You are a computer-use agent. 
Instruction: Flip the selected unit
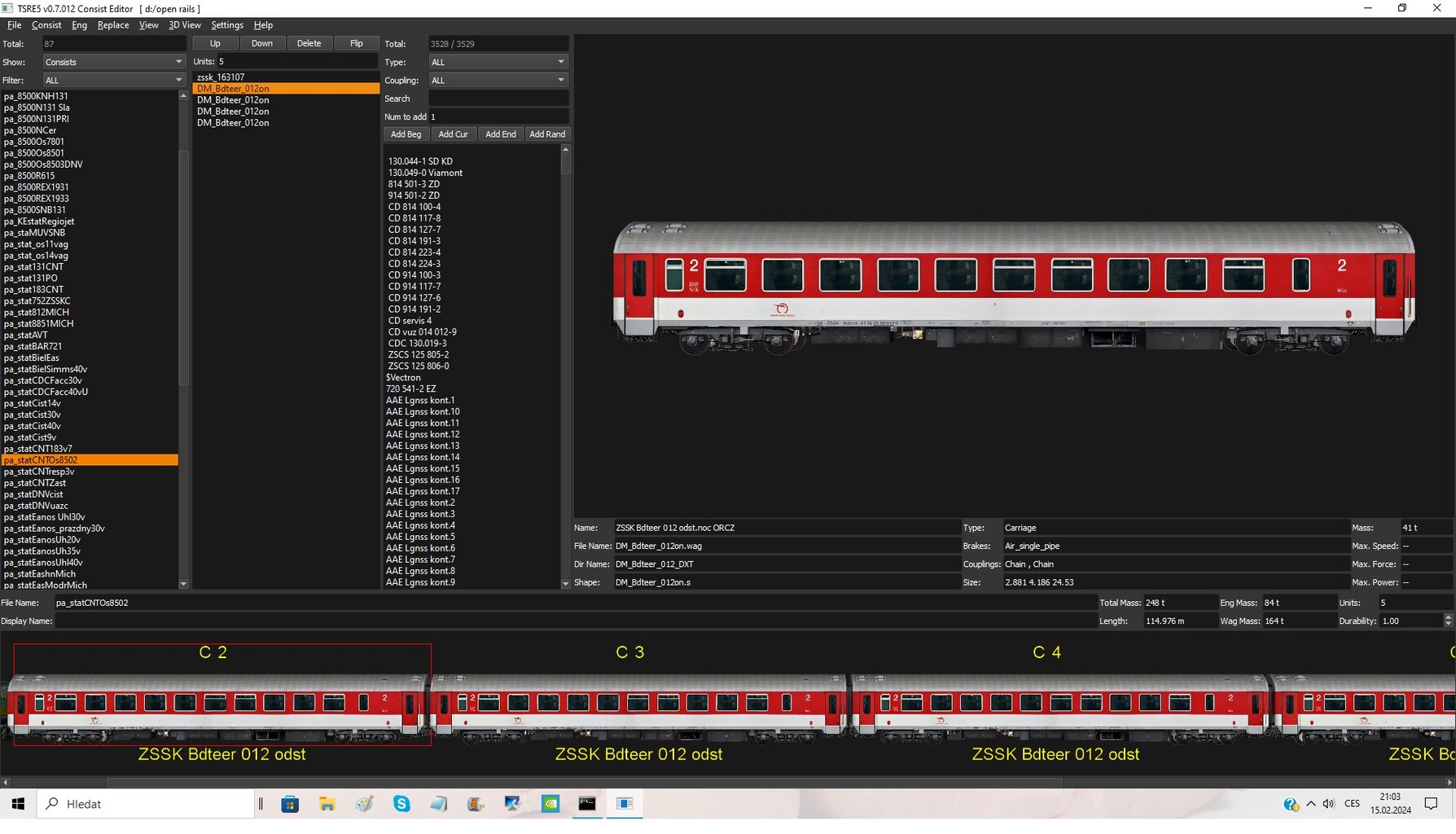click(357, 43)
